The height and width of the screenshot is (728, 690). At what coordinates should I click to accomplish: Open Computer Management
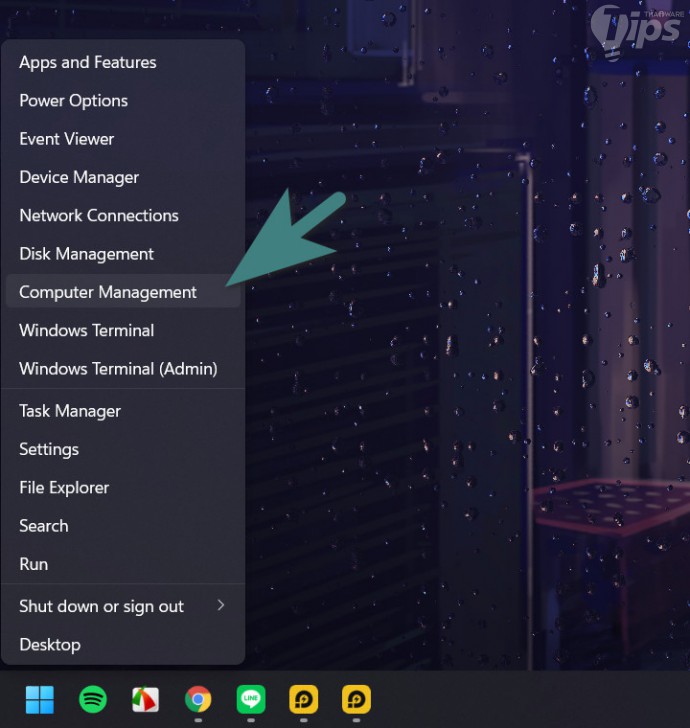123,292
